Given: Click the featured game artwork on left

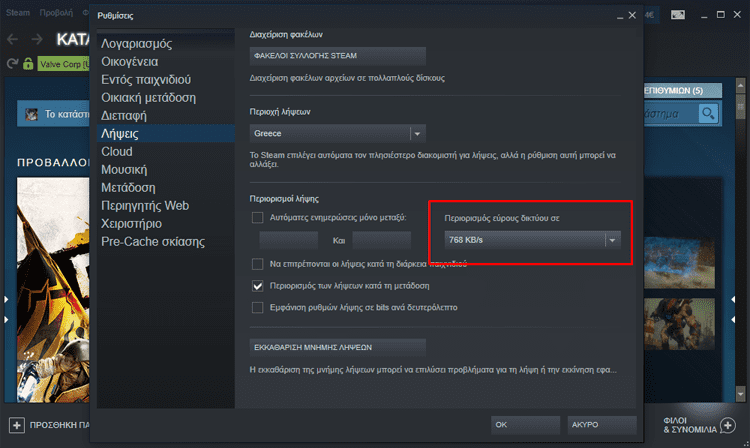Looking at the screenshot, I should (53, 290).
